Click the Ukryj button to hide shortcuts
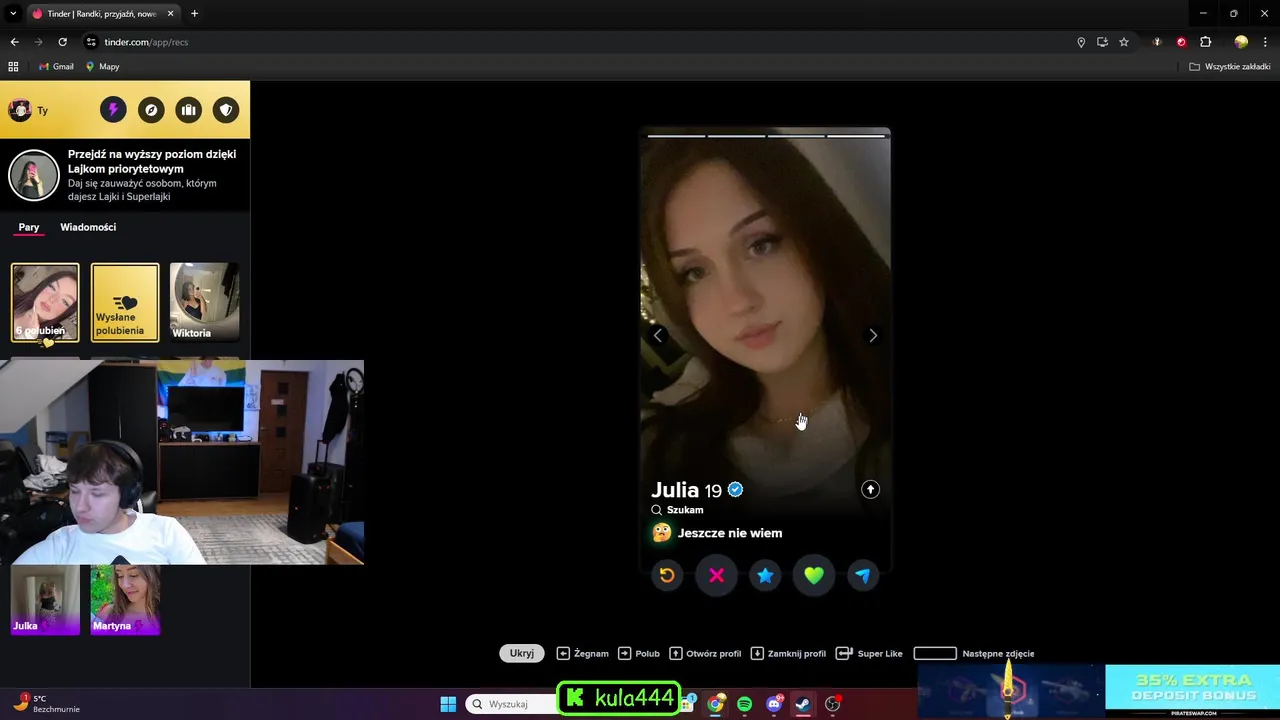The height and width of the screenshot is (720, 1280). [x=522, y=653]
